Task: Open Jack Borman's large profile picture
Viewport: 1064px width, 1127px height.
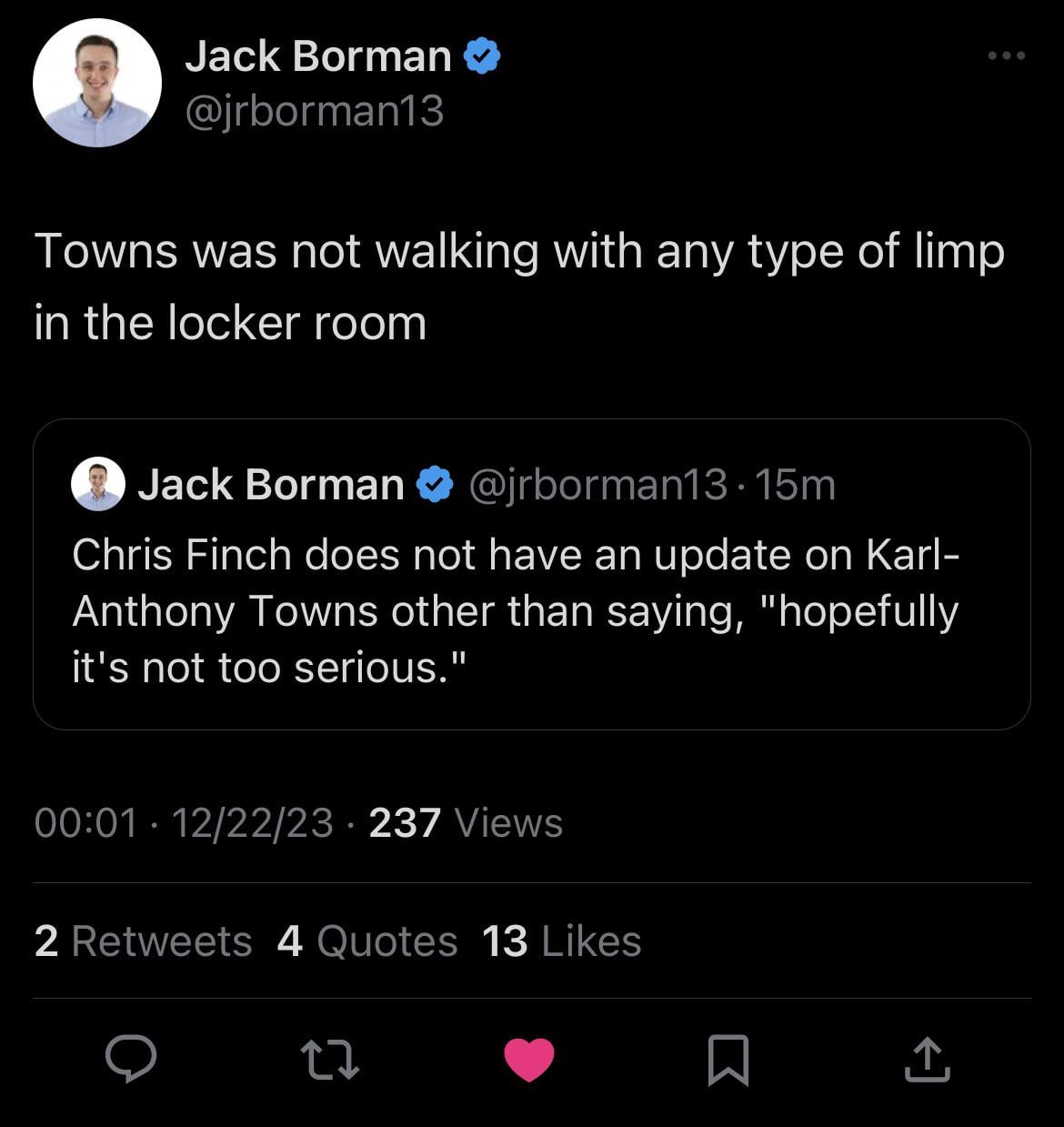Action: coord(97,83)
